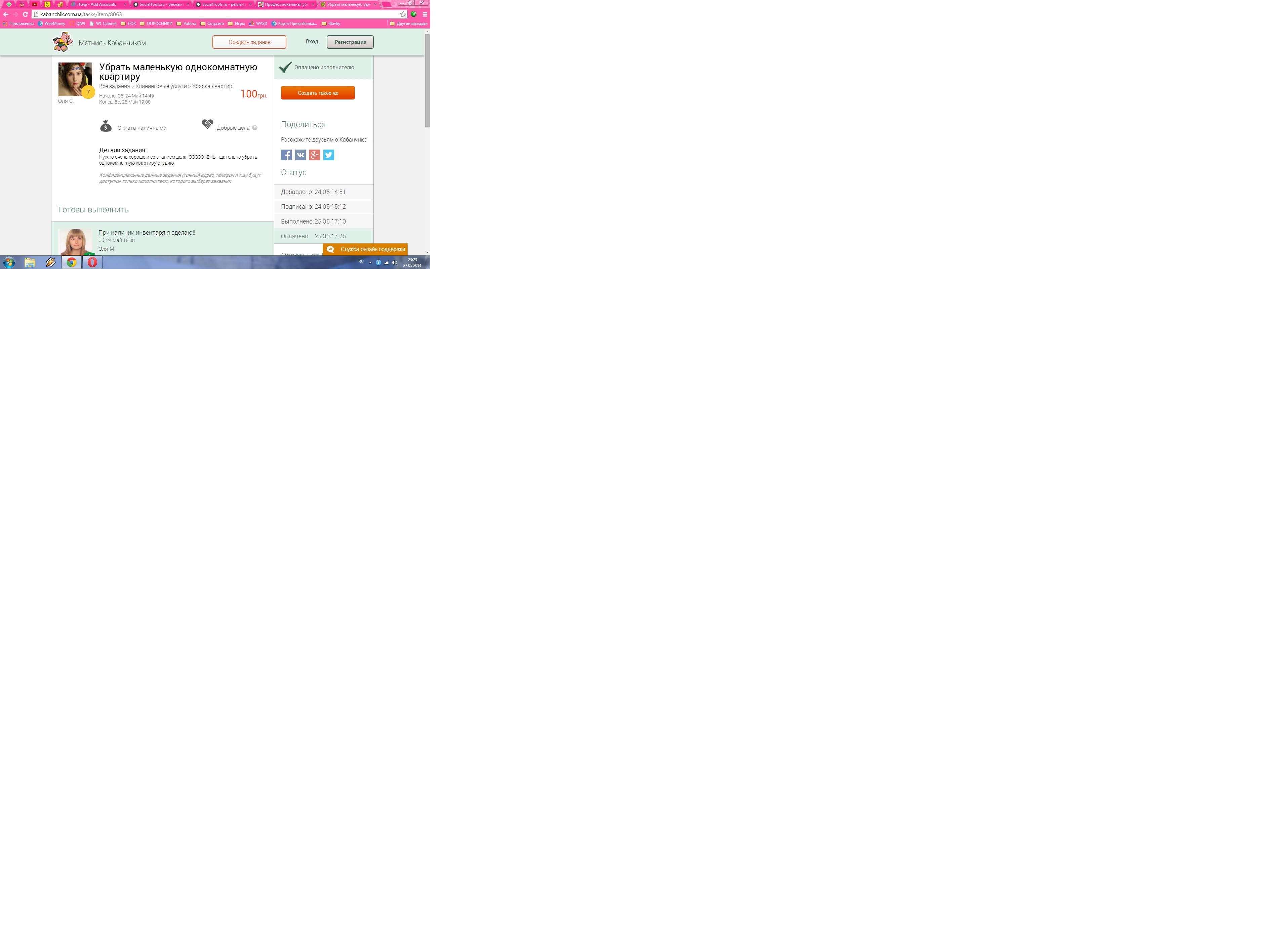The image size is (1288, 925).
Task: Open the Клининговые услуги breadcrumb link
Action: [161, 86]
